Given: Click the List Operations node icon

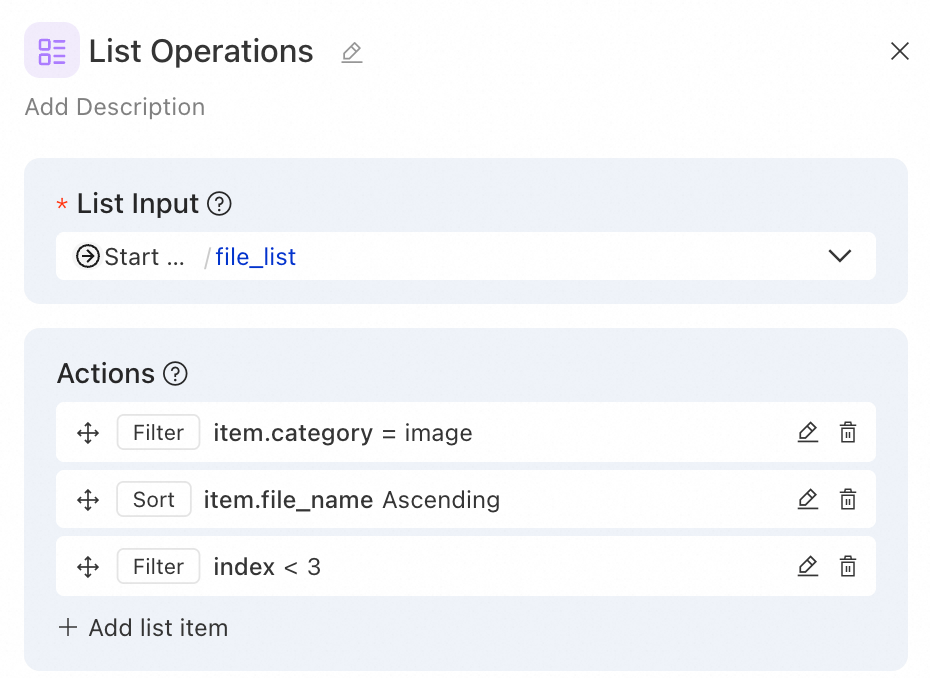Looking at the screenshot, I should click(x=52, y=51).
